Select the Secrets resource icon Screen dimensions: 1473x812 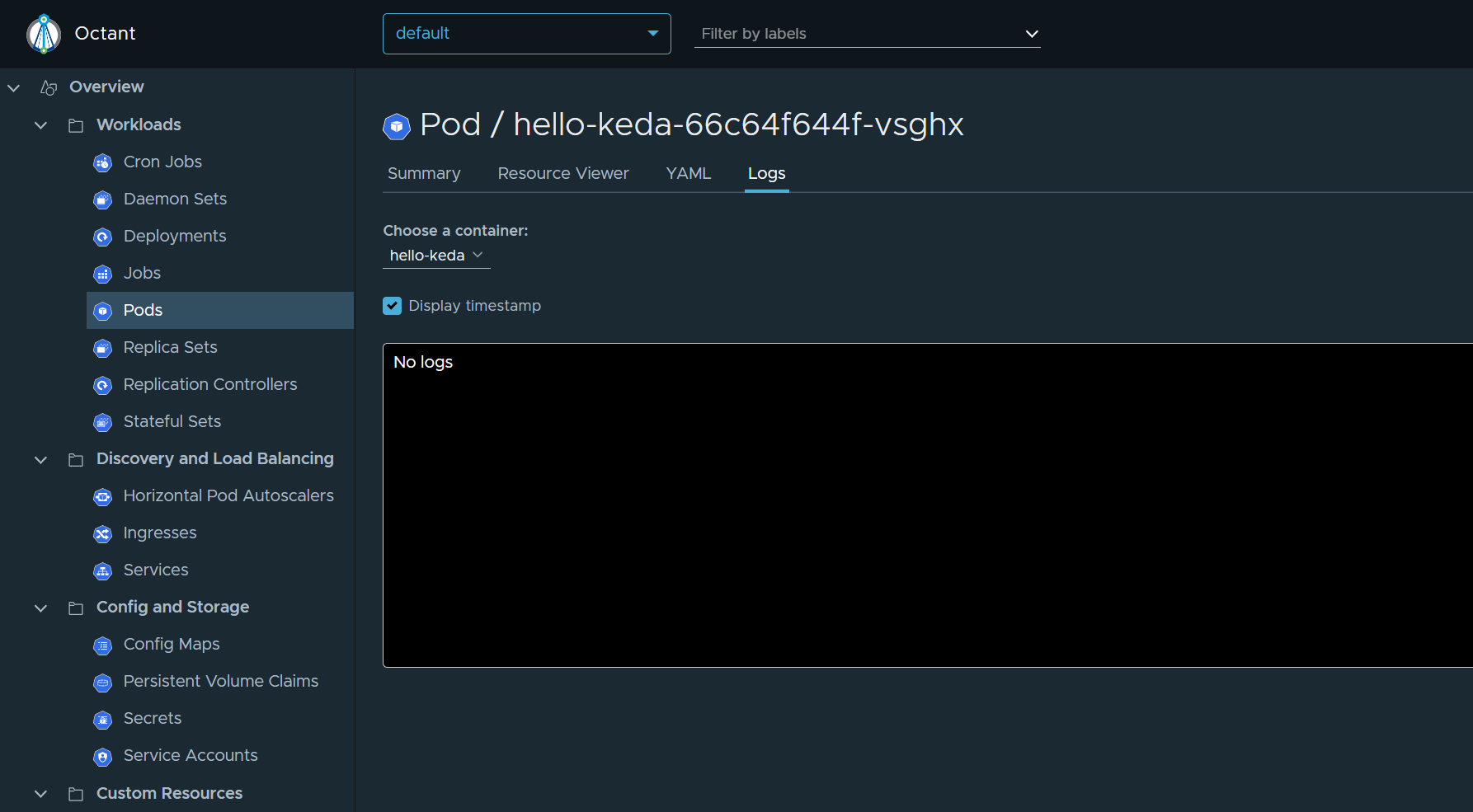click(x=102, y=719)
